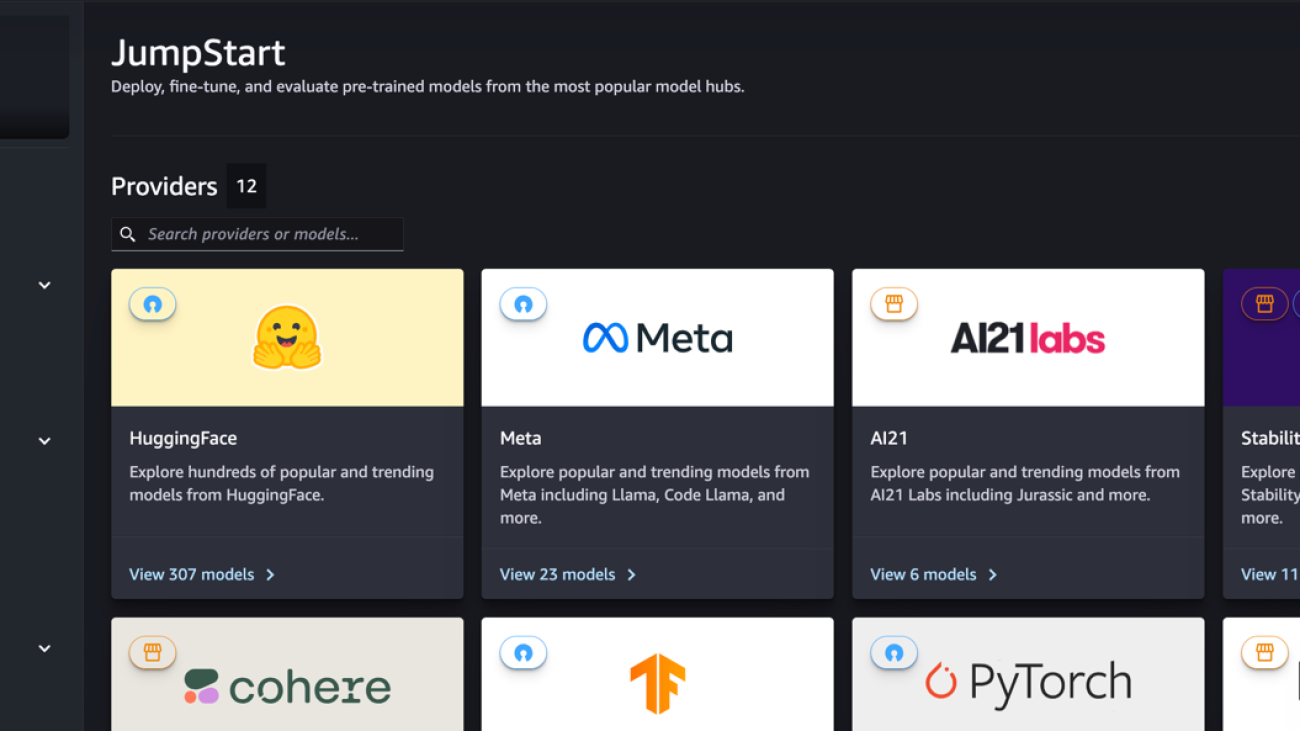
Task: Expand the third sidebar chevron section
Action: point(44,648)
